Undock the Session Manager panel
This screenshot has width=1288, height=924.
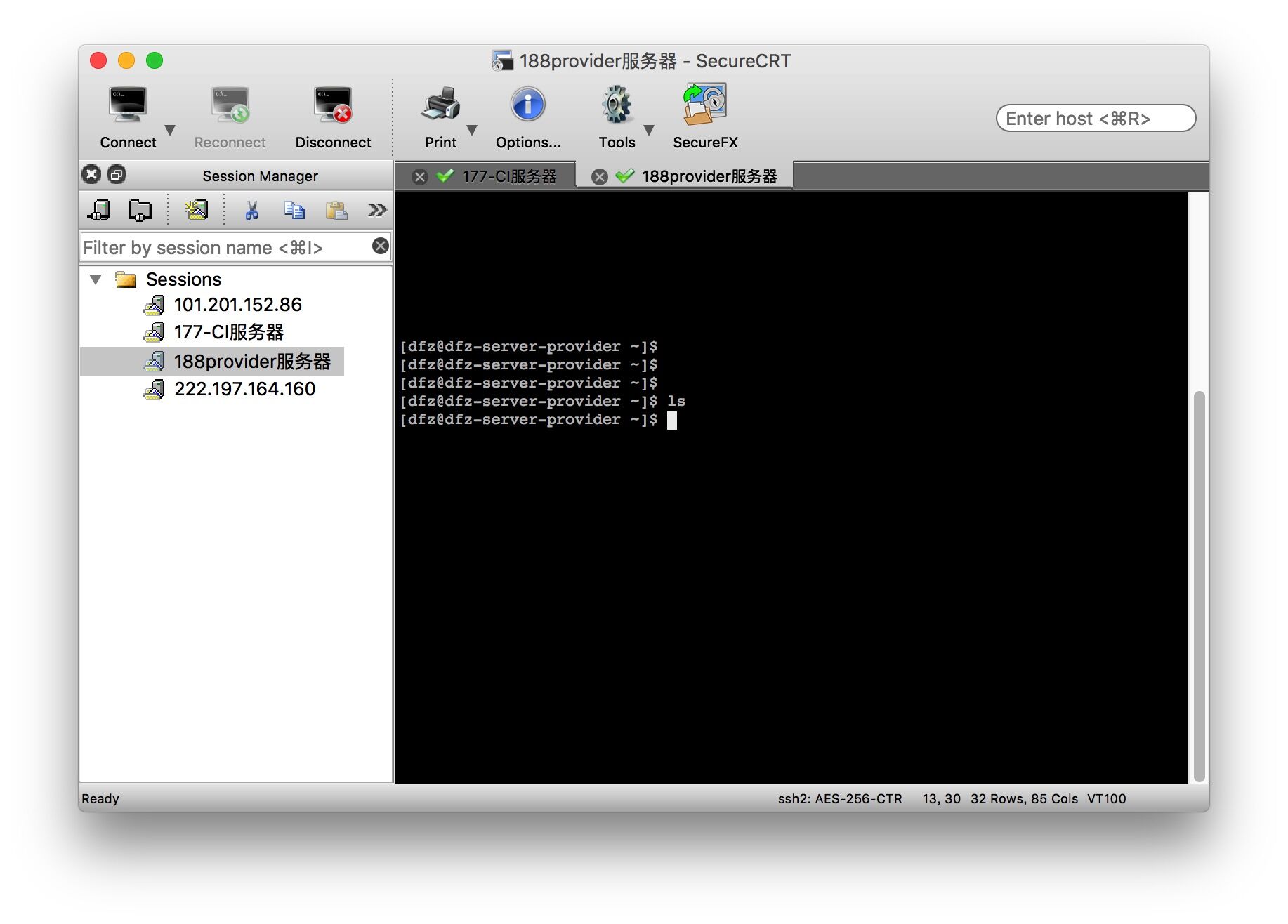(x=116, y=174)
